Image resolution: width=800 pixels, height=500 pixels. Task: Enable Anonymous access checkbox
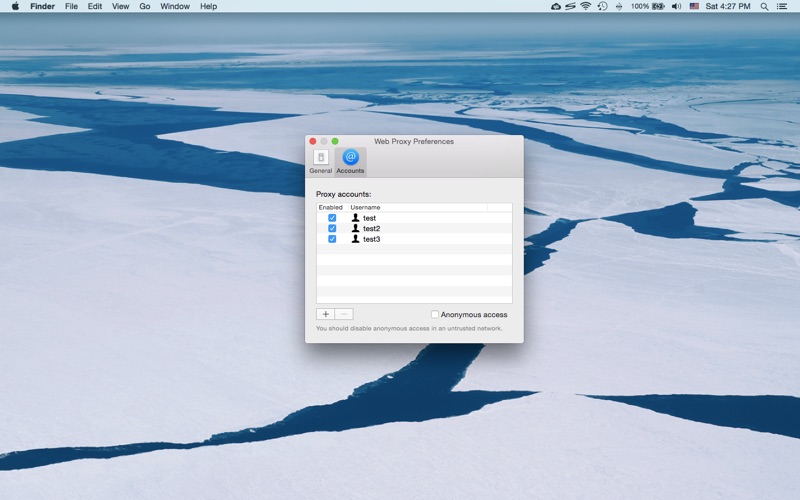tap(435, 314)
